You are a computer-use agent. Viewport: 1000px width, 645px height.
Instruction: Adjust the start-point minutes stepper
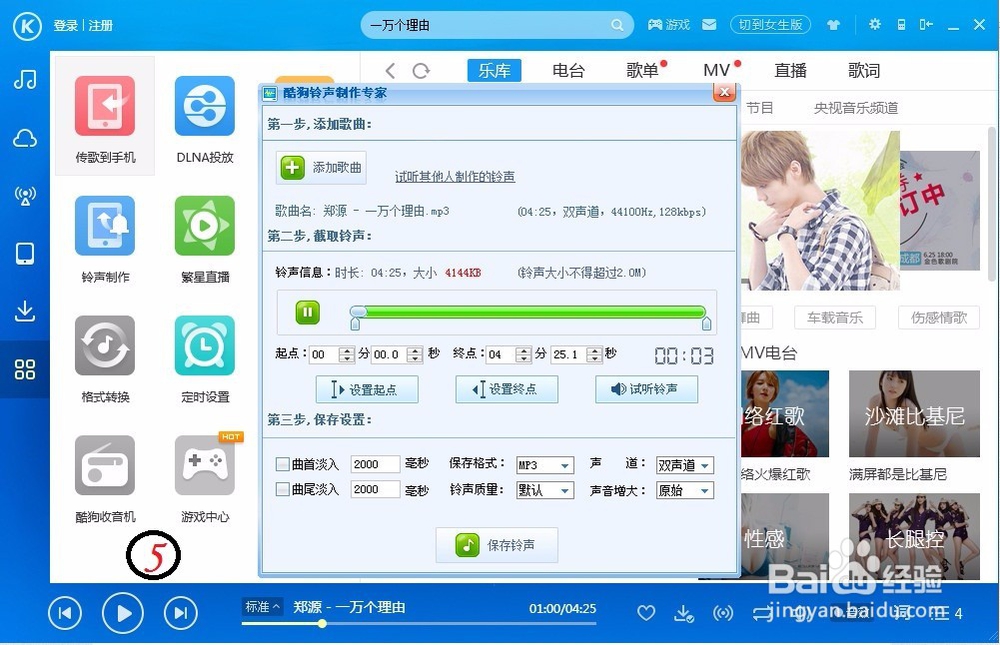point(346,354)
